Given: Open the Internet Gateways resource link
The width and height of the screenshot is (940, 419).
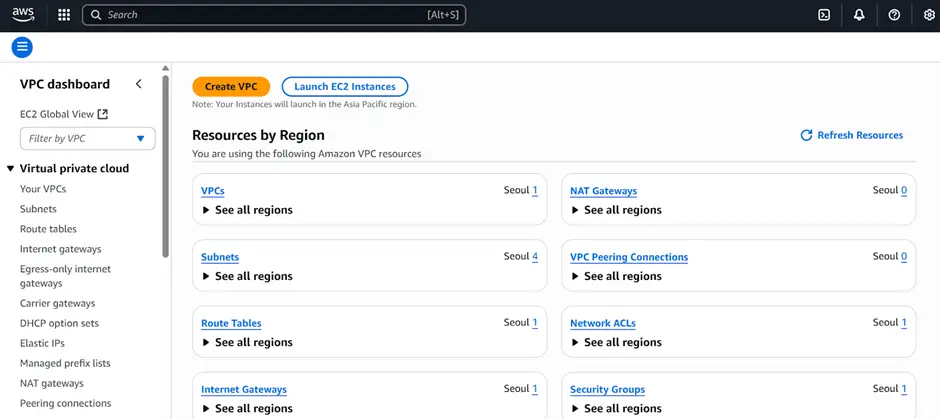Looking at the screenshot, I should [243, 390].
